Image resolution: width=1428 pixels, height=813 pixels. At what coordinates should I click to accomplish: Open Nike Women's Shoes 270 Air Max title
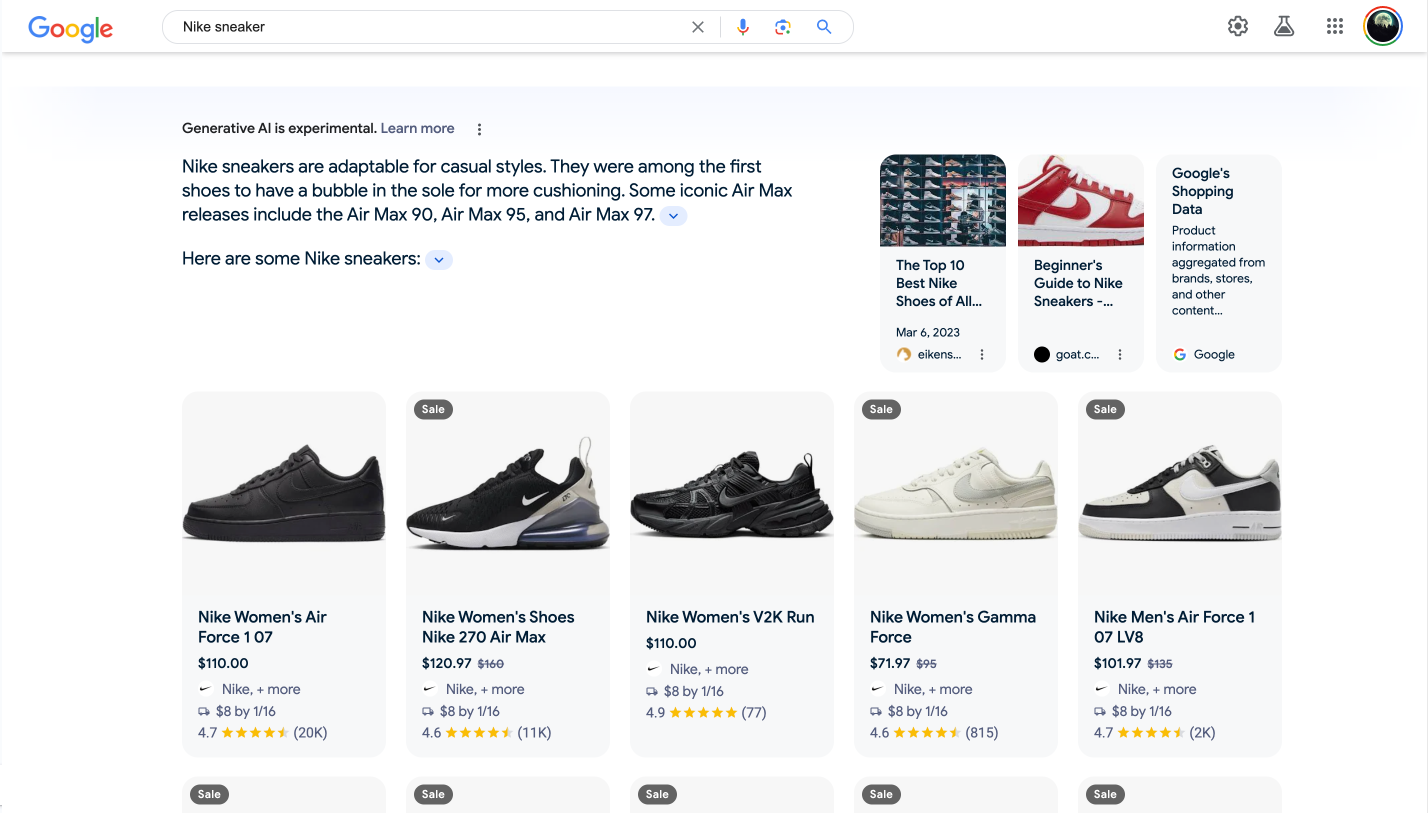(x=498, y=627)
